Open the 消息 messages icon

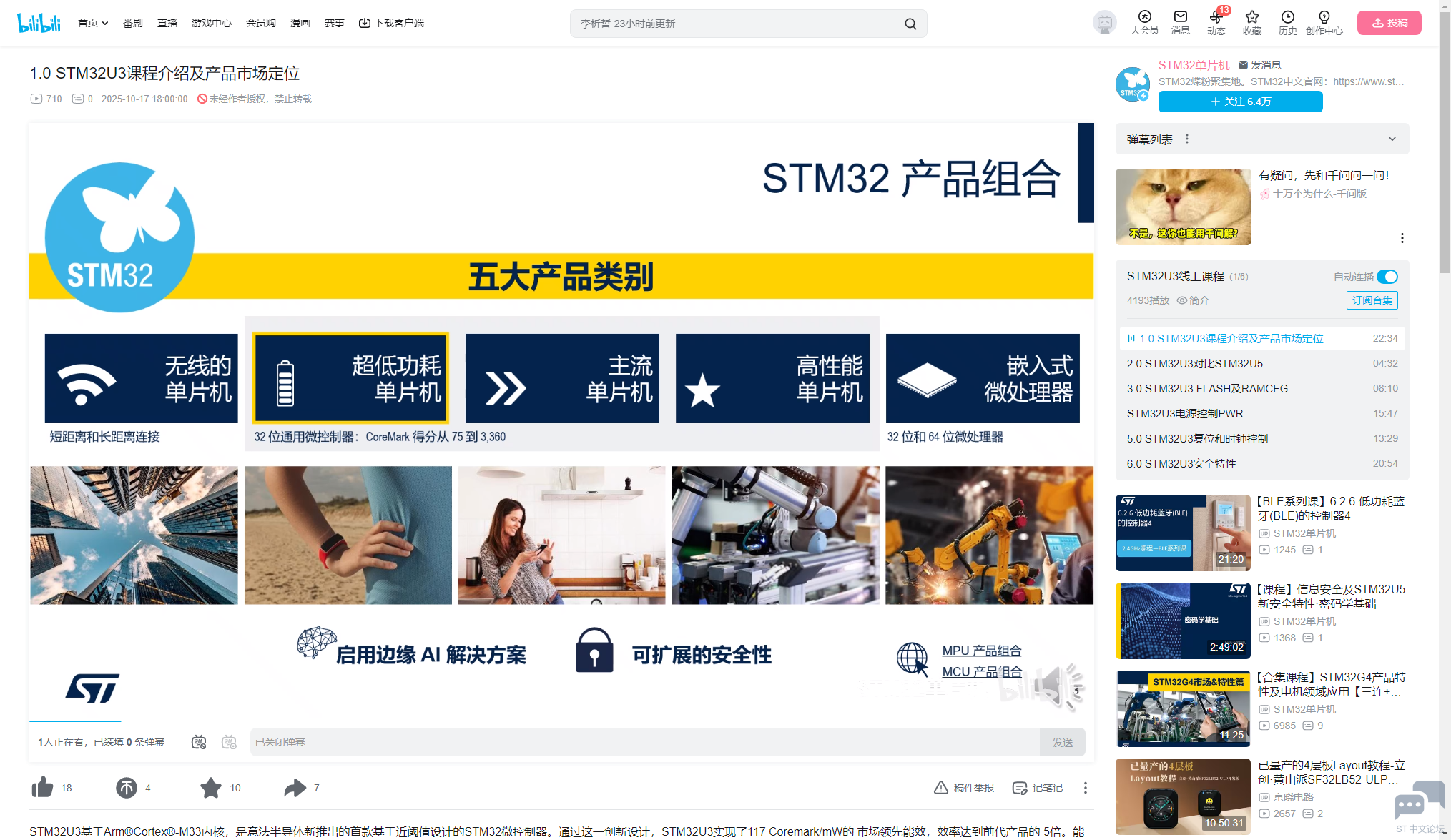click(x=1180, y=22)
